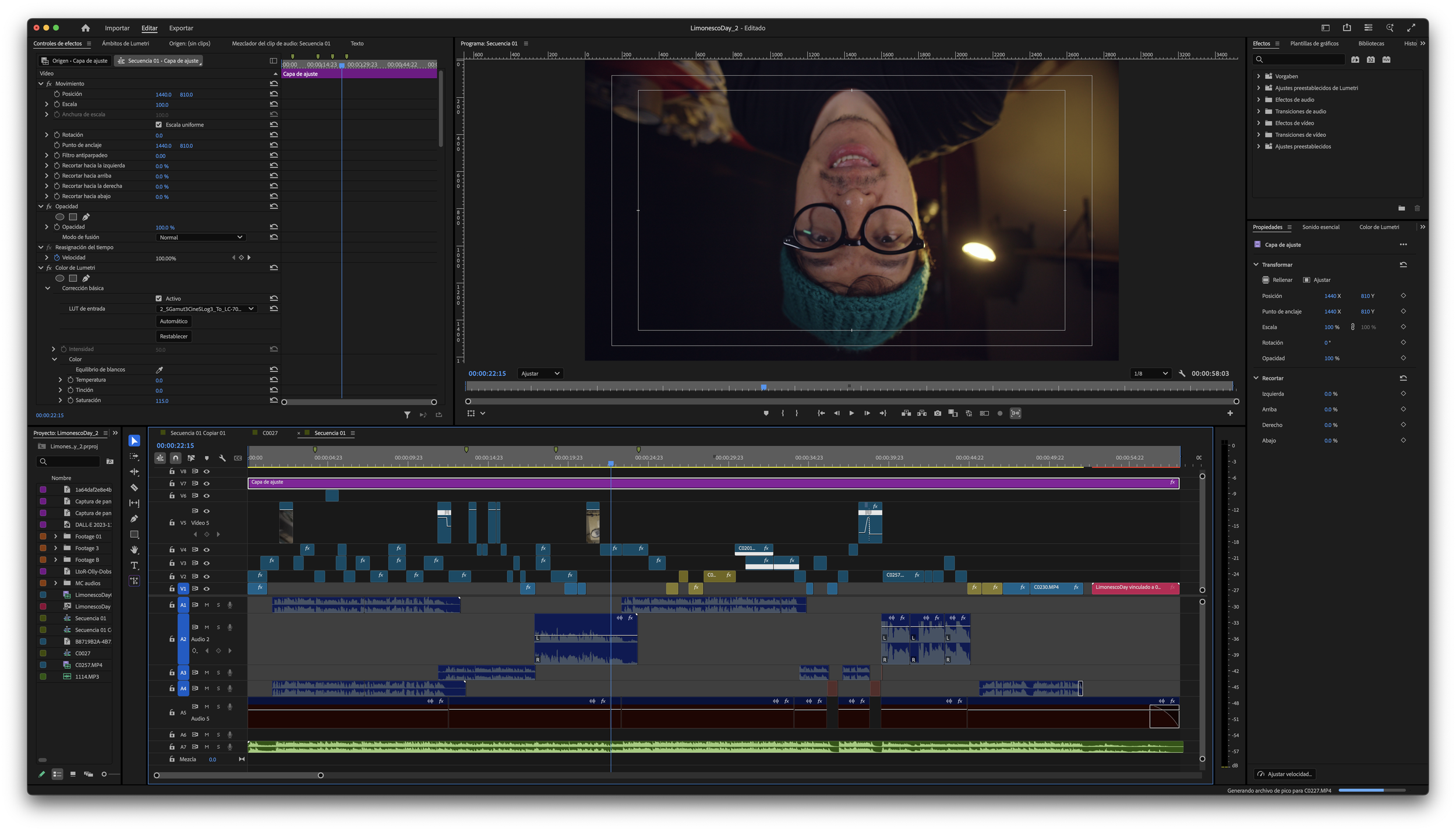Click the Restablecer button

[x=174, y=336]
